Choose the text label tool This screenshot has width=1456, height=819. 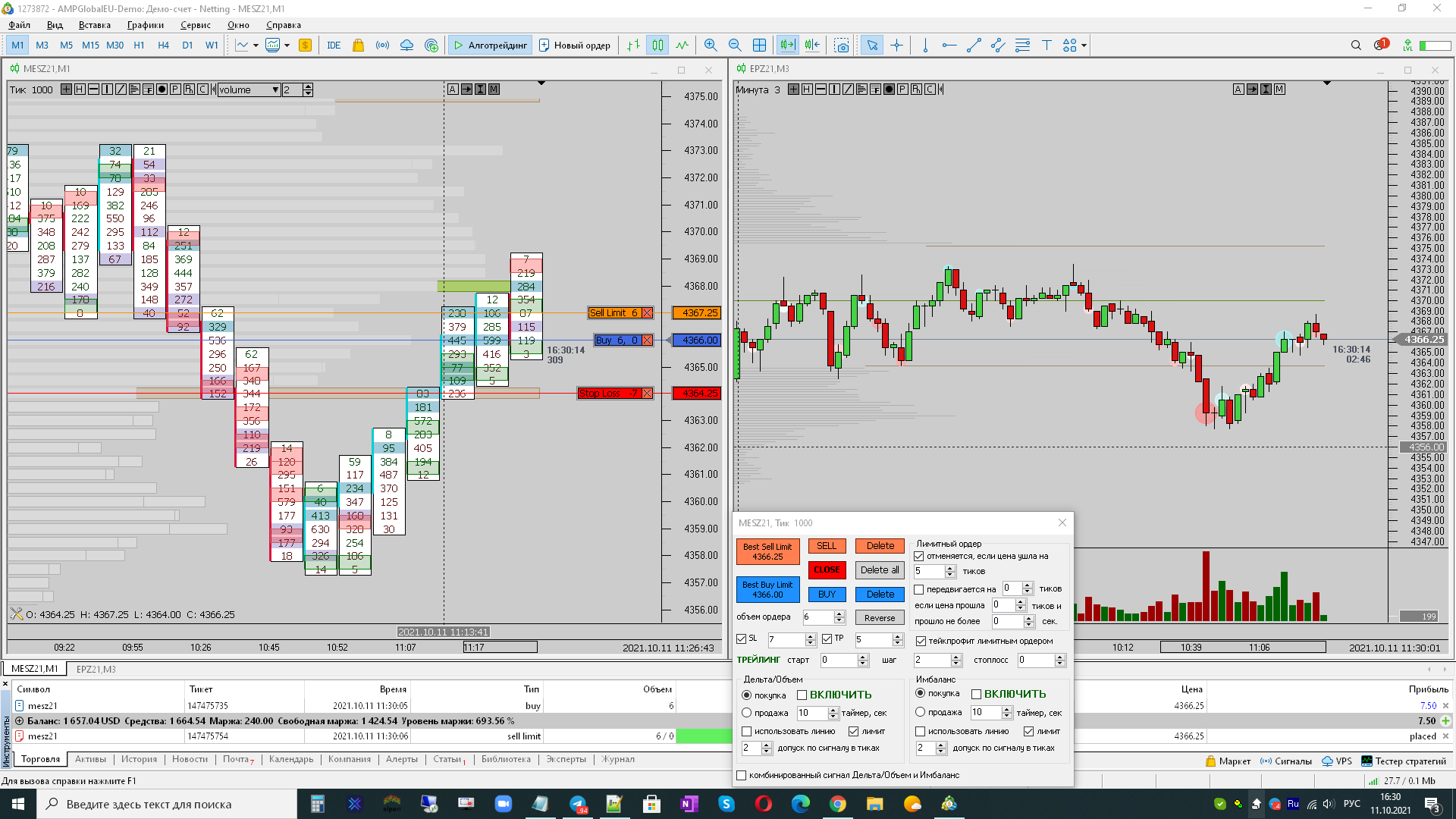tap(1046, 45)
